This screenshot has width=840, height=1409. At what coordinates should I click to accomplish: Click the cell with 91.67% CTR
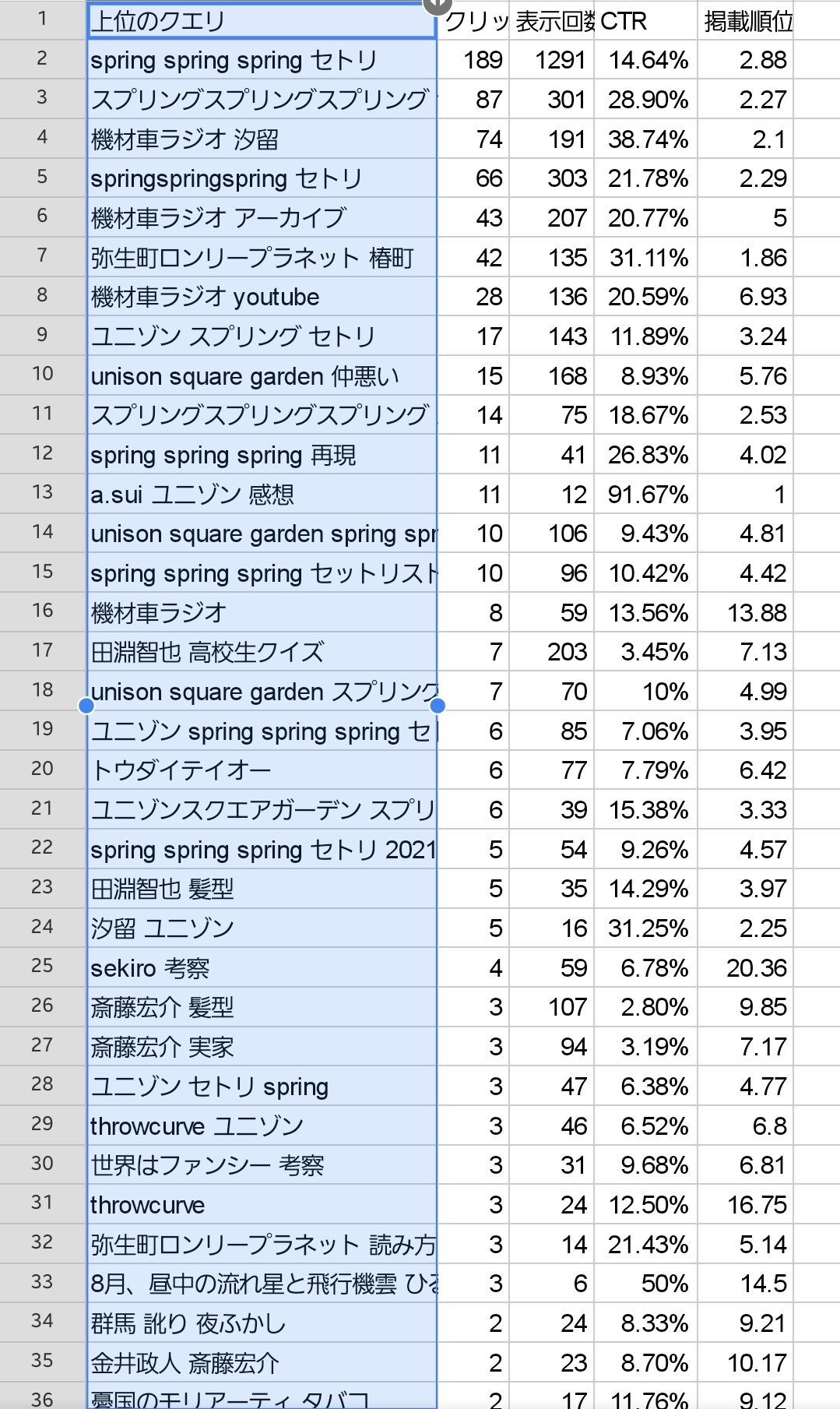coord(645,494)
